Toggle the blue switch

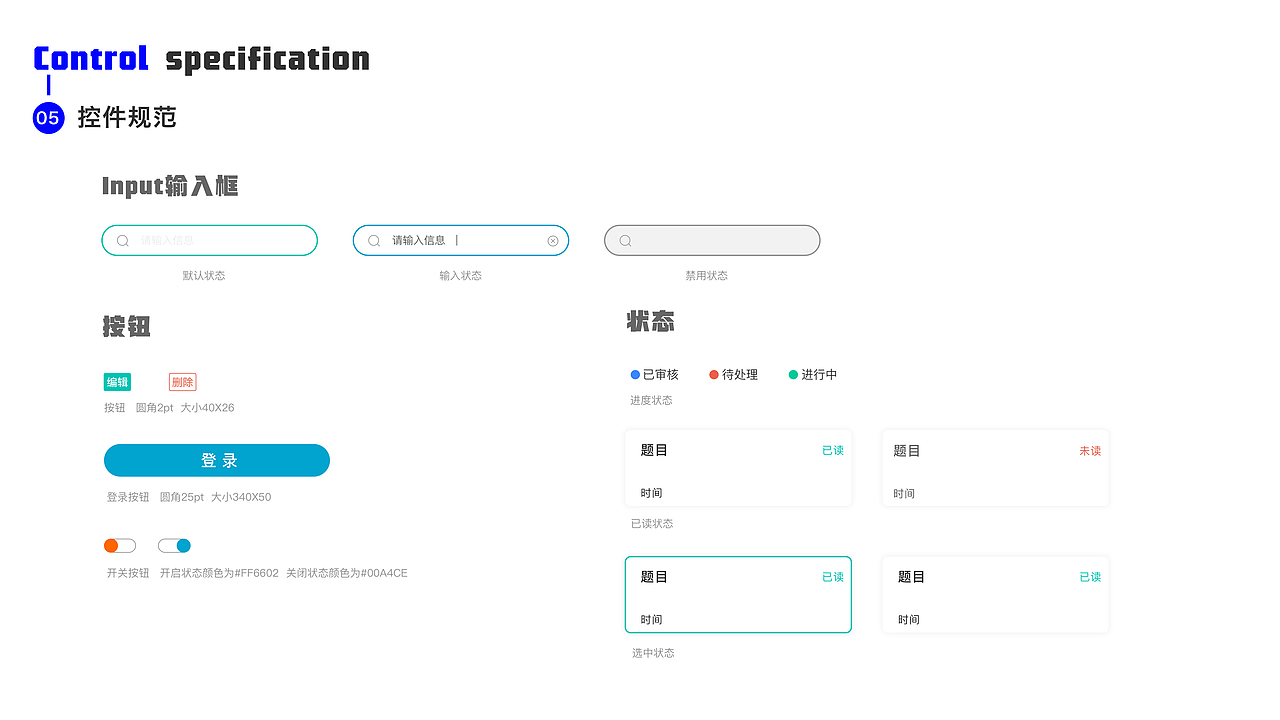174,545
